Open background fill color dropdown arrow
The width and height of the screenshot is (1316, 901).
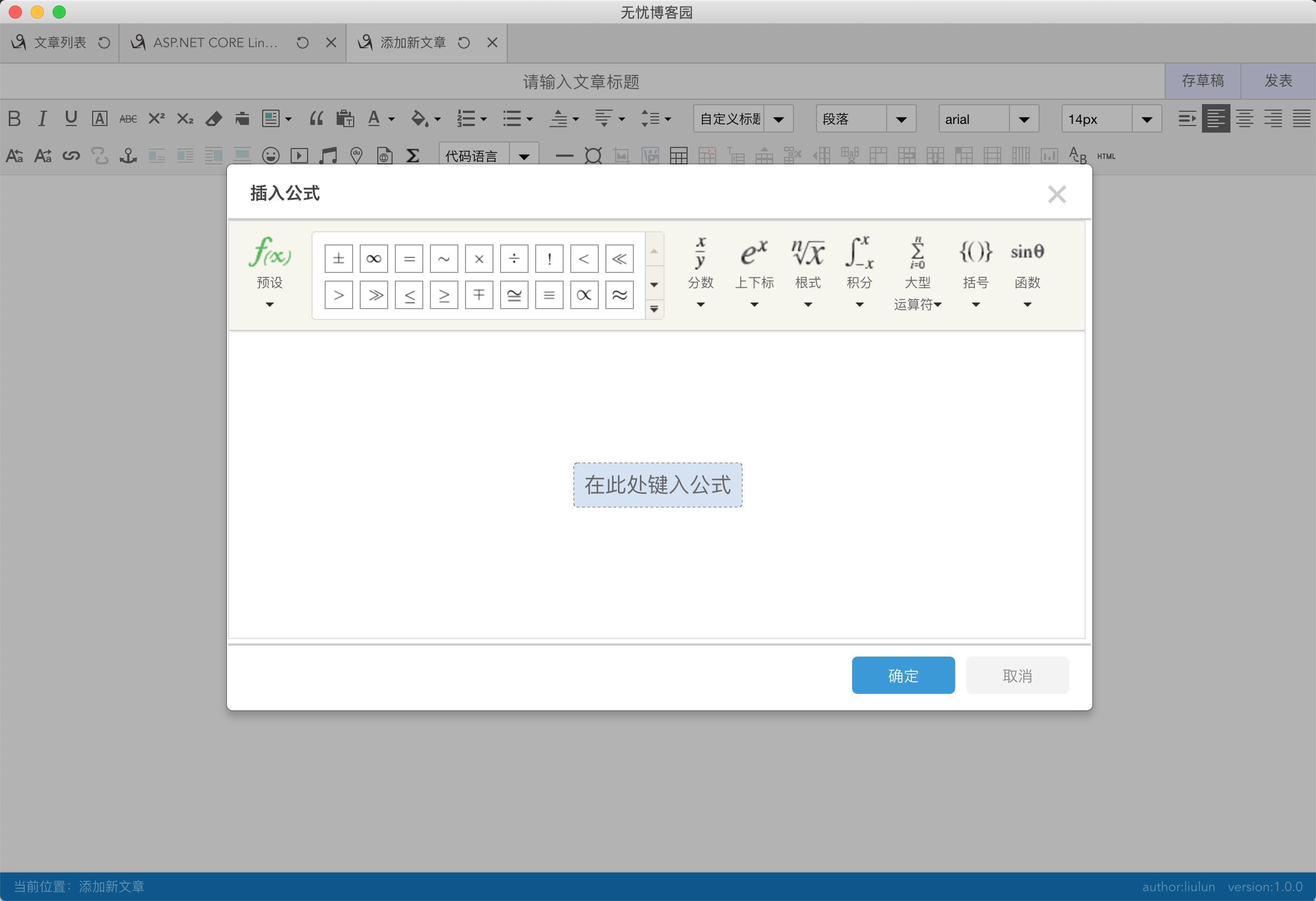[437, 119]
